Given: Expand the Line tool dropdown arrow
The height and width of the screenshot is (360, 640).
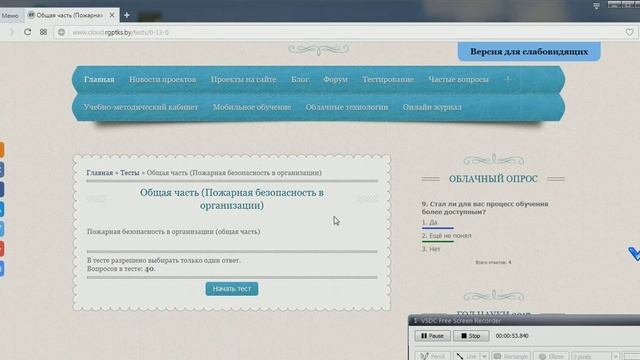Looking at the screenshot, I should (484, 356).
